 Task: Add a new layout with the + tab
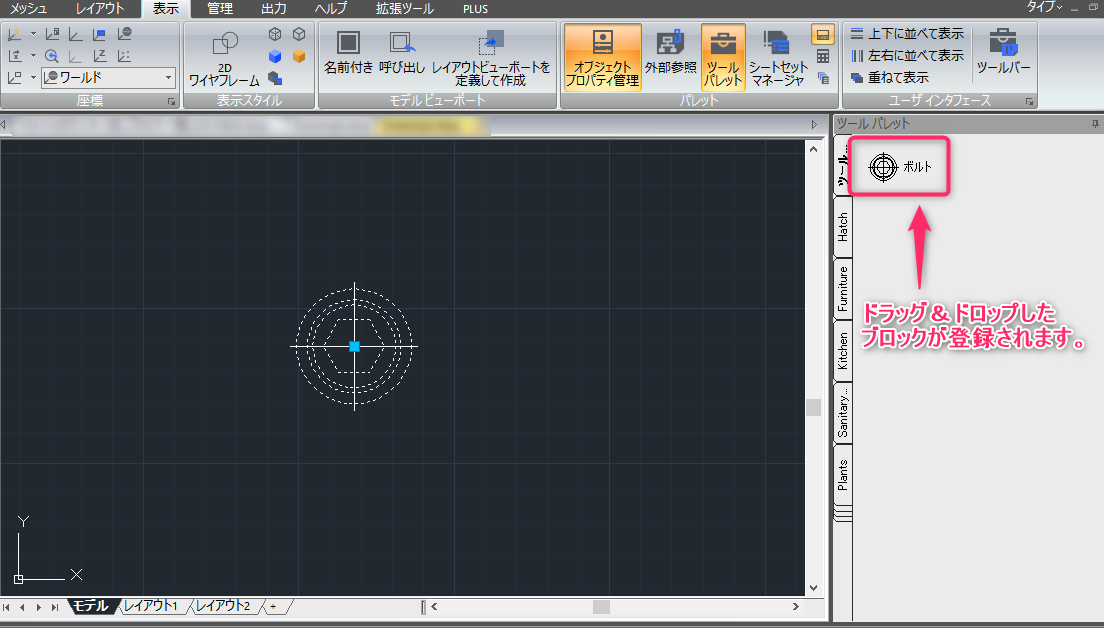[273, 606]
